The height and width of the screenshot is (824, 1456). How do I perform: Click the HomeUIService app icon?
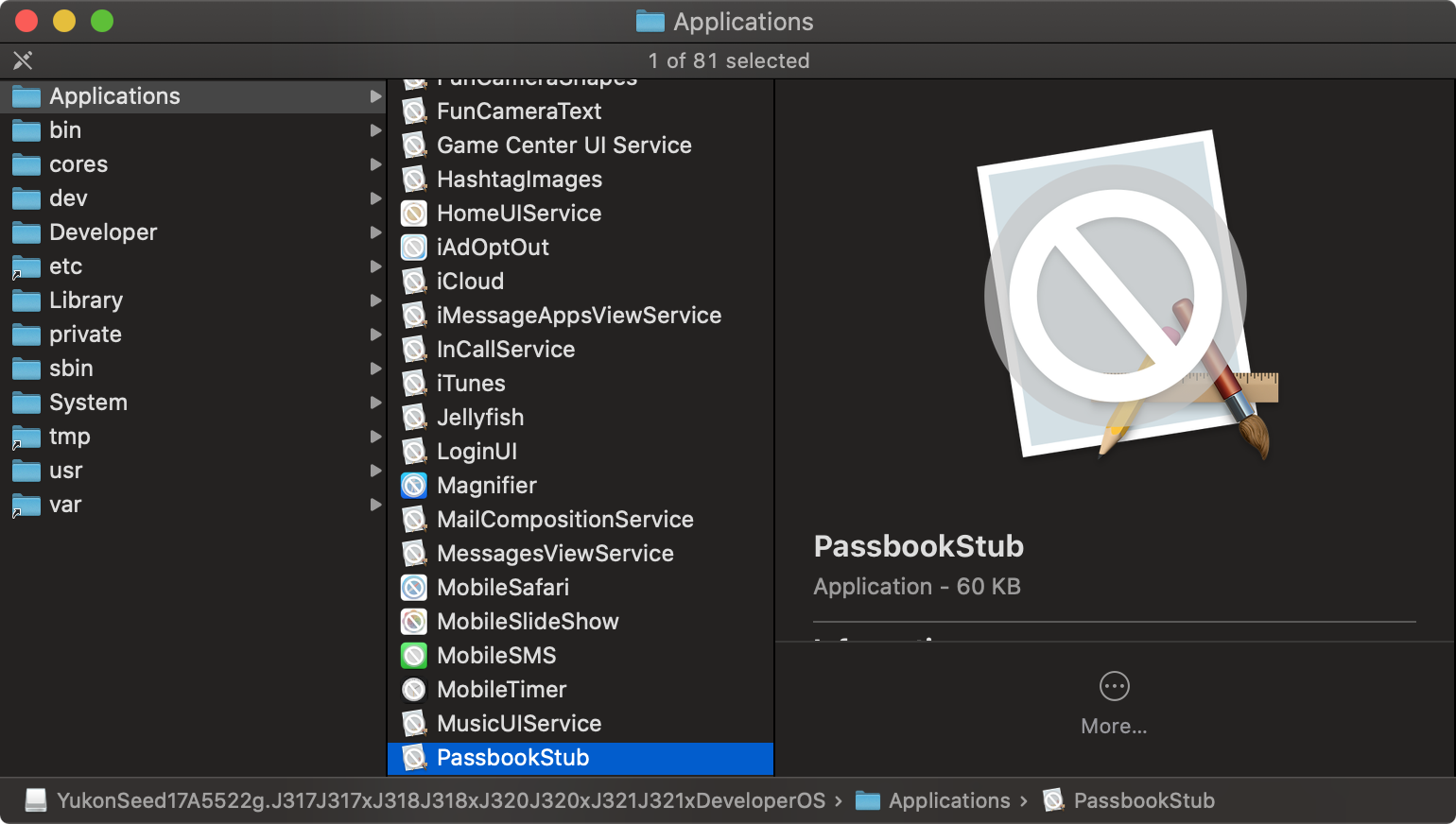point(414,214)
